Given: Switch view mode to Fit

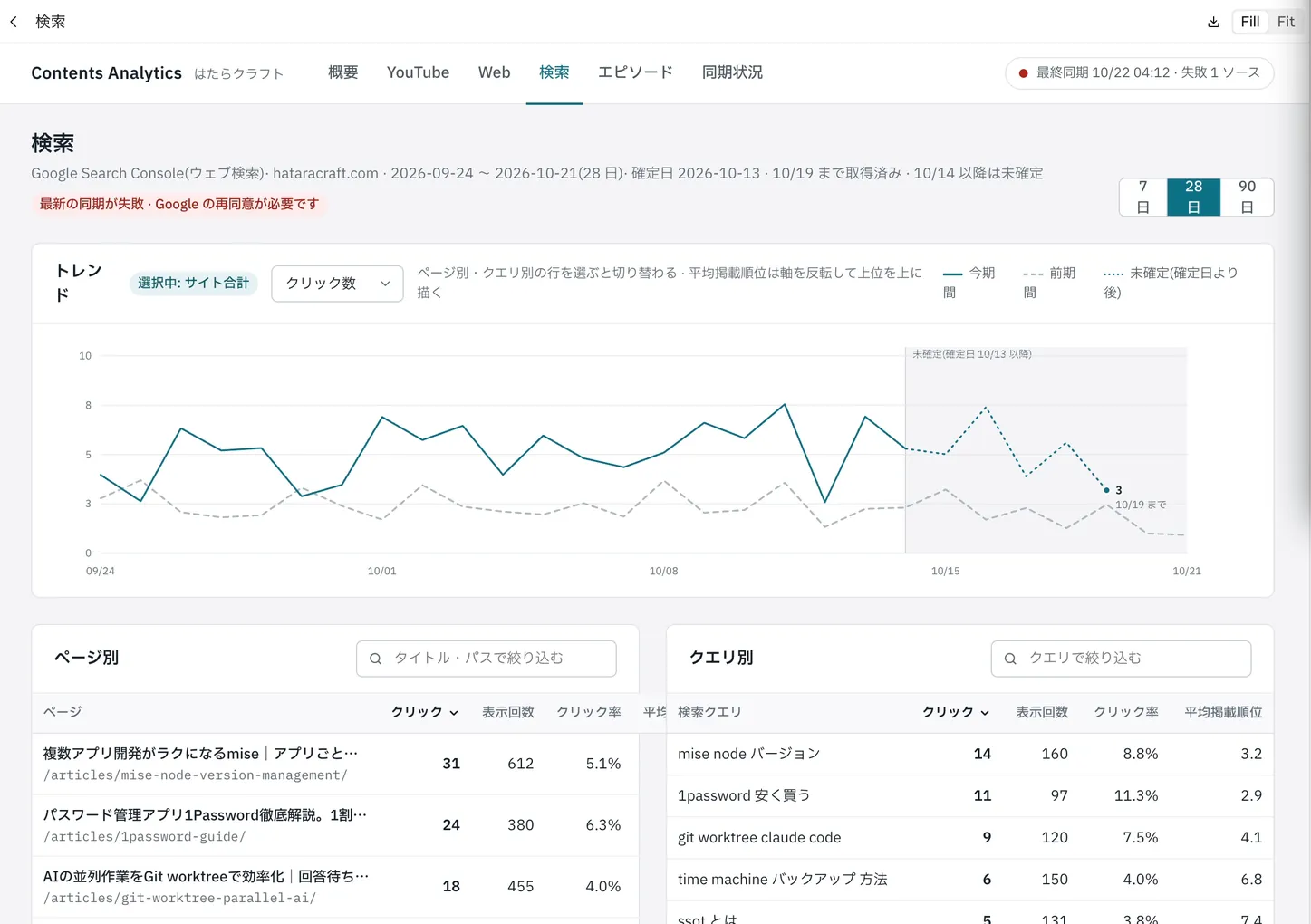Looking at the screenshot, I should coord(1286,22).
